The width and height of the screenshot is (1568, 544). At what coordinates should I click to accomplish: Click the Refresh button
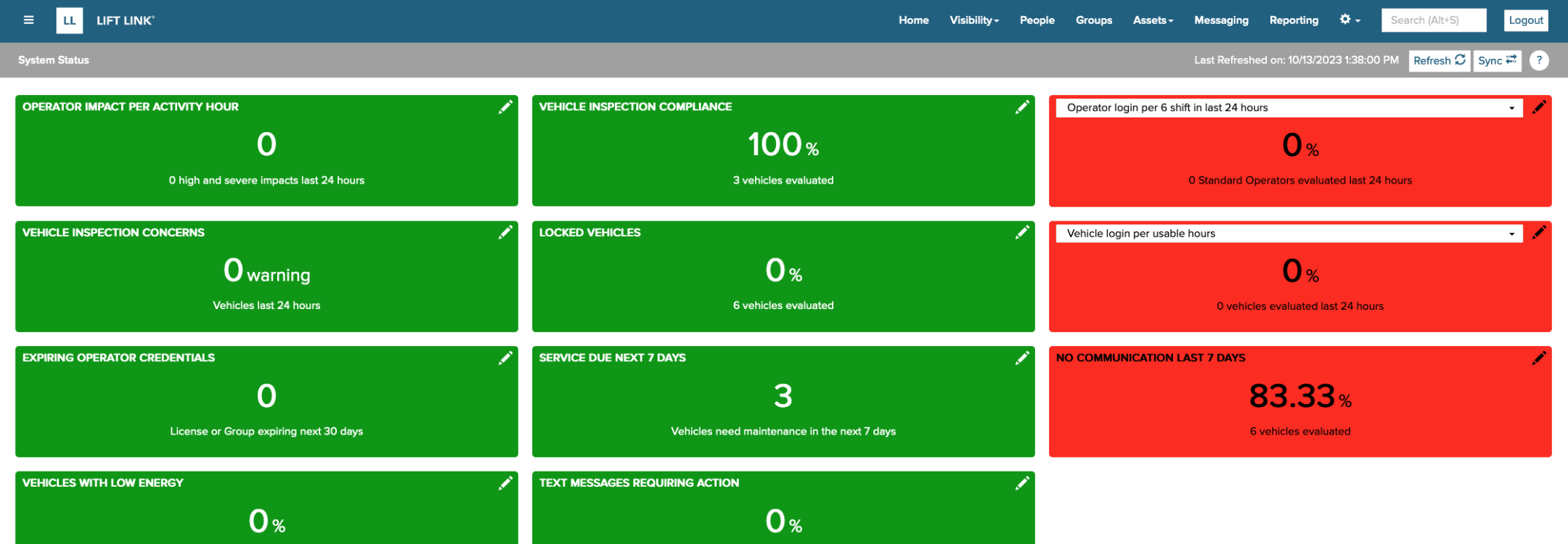point(1439,60)
